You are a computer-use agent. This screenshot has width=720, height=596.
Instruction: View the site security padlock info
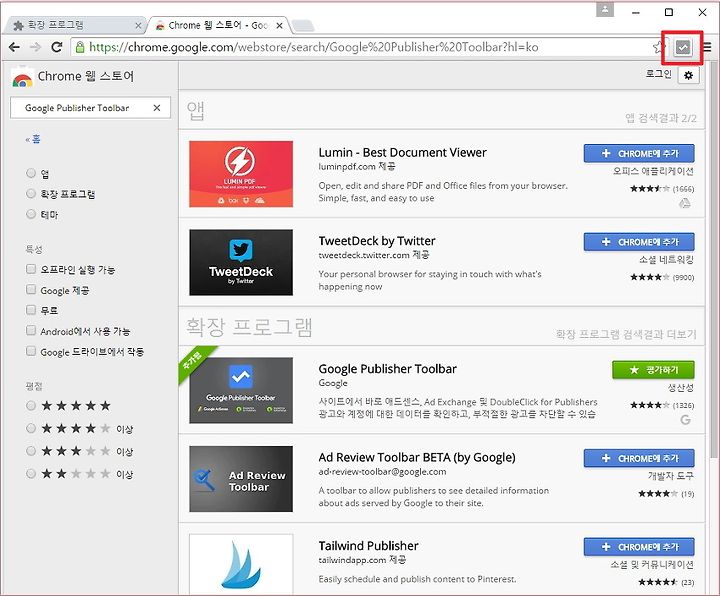(x=80, y=47)
